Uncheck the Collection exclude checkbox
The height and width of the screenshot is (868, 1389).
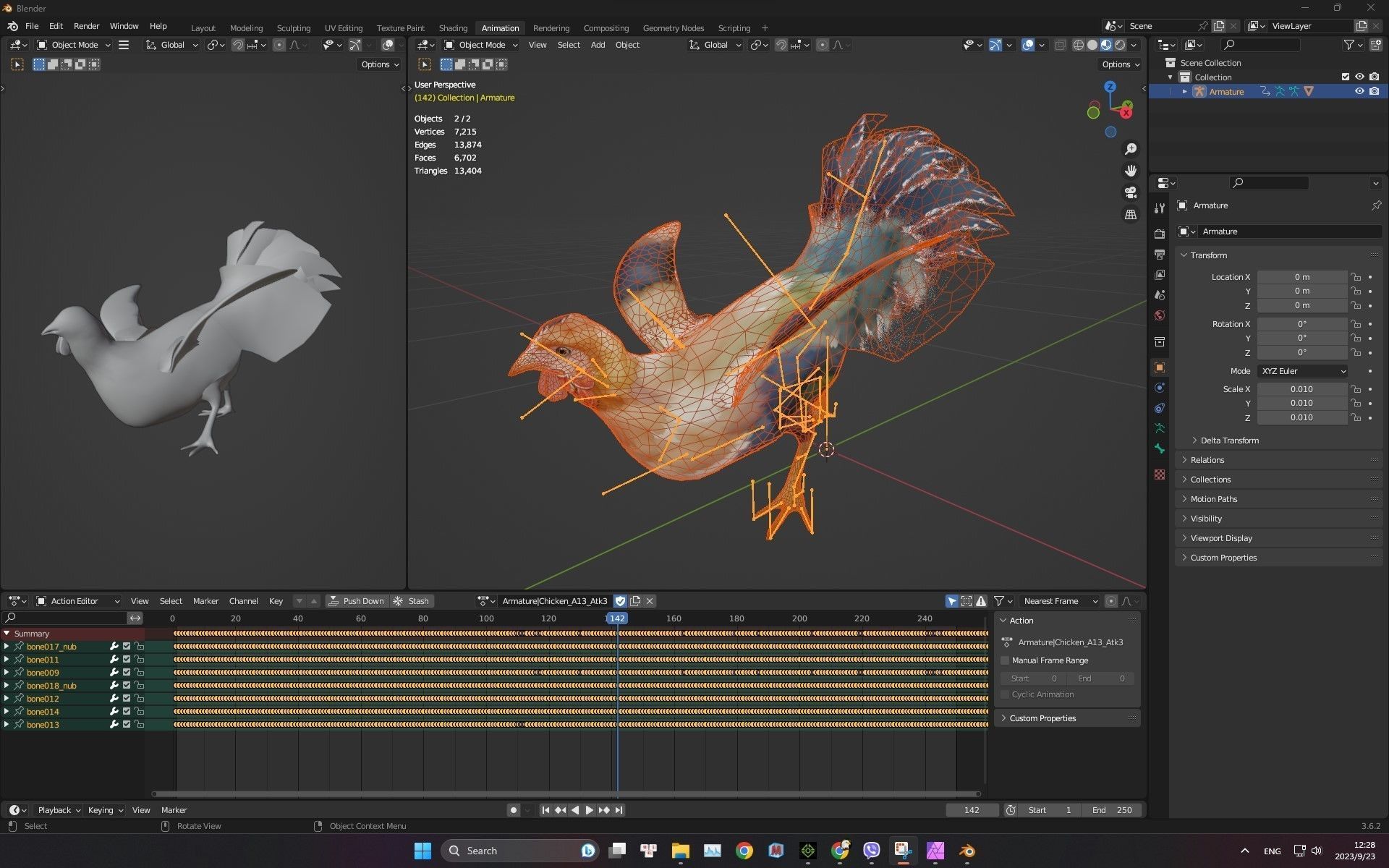pos(1346,77)
